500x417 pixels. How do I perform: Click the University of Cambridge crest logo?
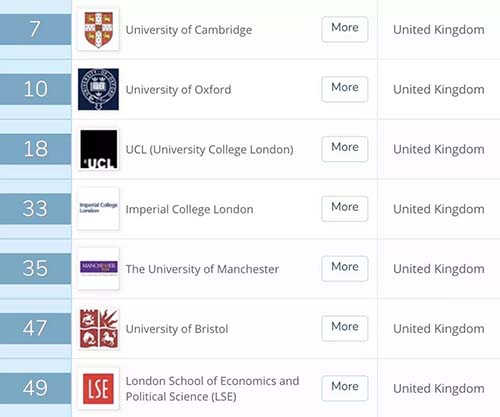click(98, 30)
